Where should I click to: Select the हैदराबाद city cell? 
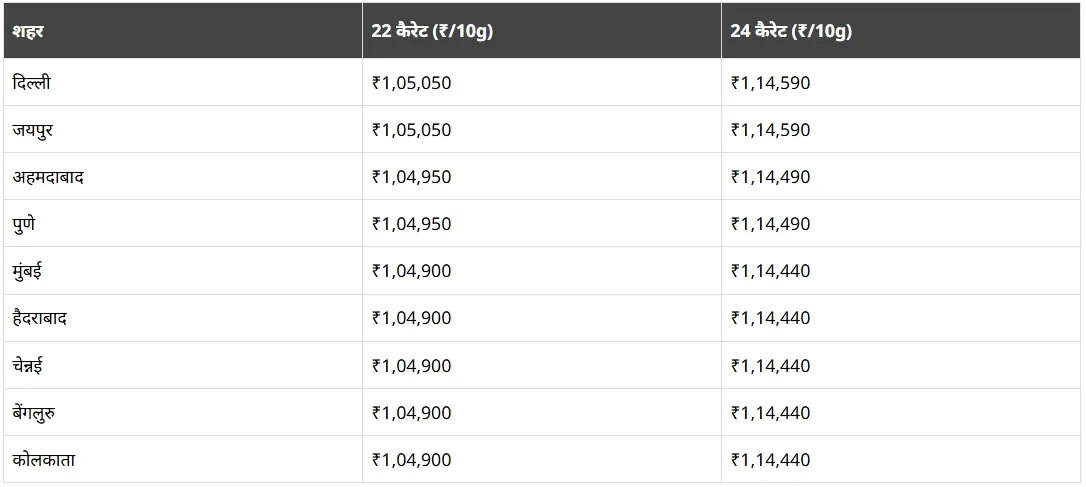pyautogui.click(x=183, y=318)
